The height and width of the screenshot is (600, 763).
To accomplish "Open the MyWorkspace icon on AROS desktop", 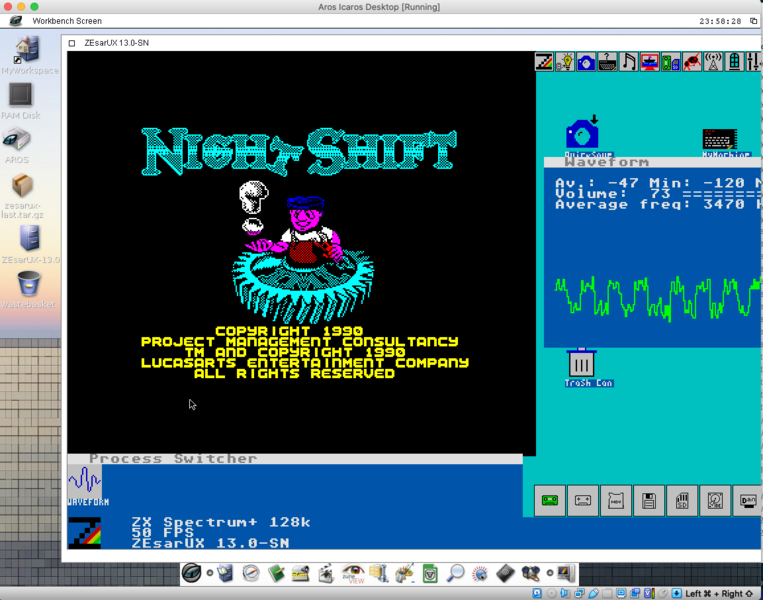I will pyautogui.click(x=29, y=55).
